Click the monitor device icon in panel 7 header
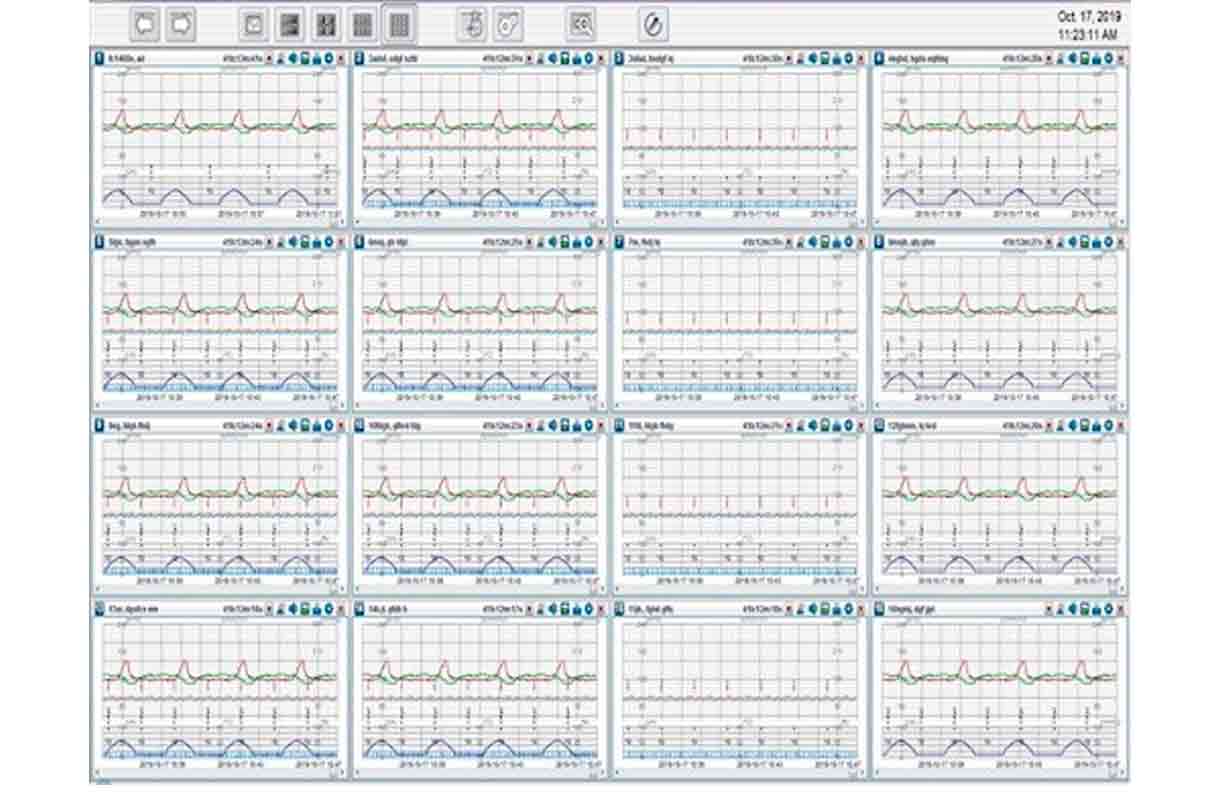 coord(826,241)
